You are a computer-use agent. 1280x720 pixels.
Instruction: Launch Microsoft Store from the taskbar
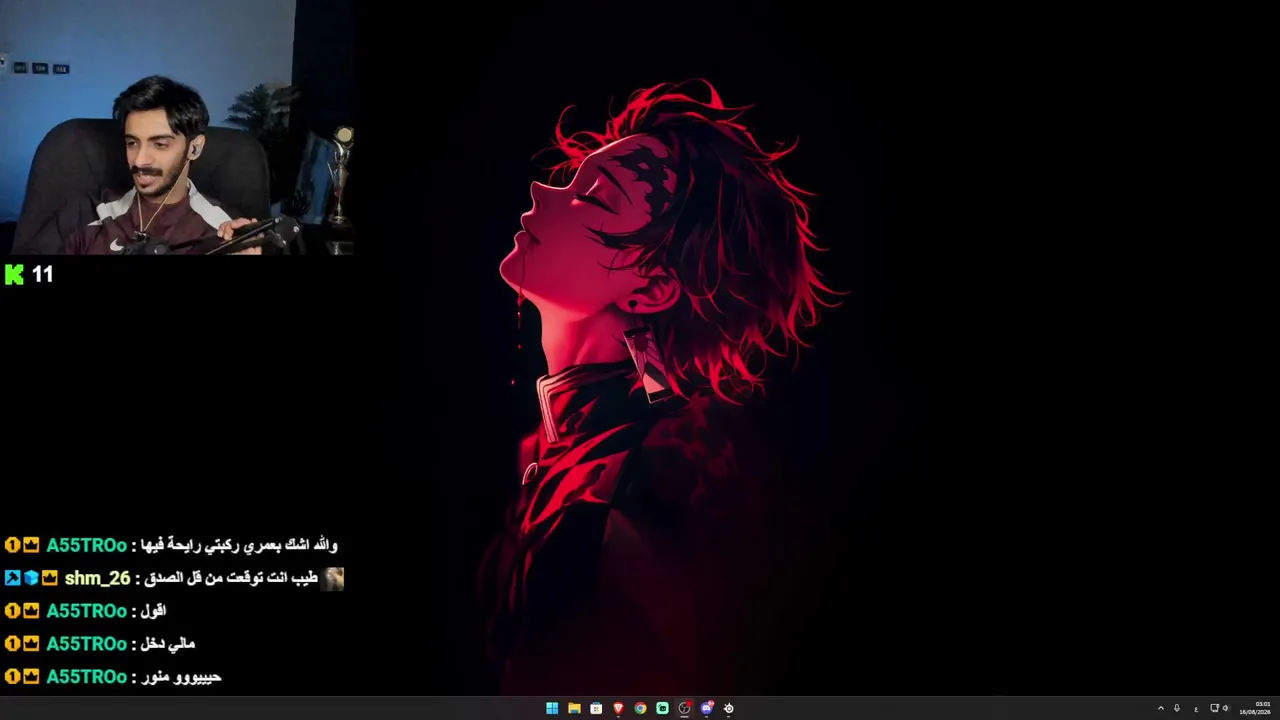[596, 708]
